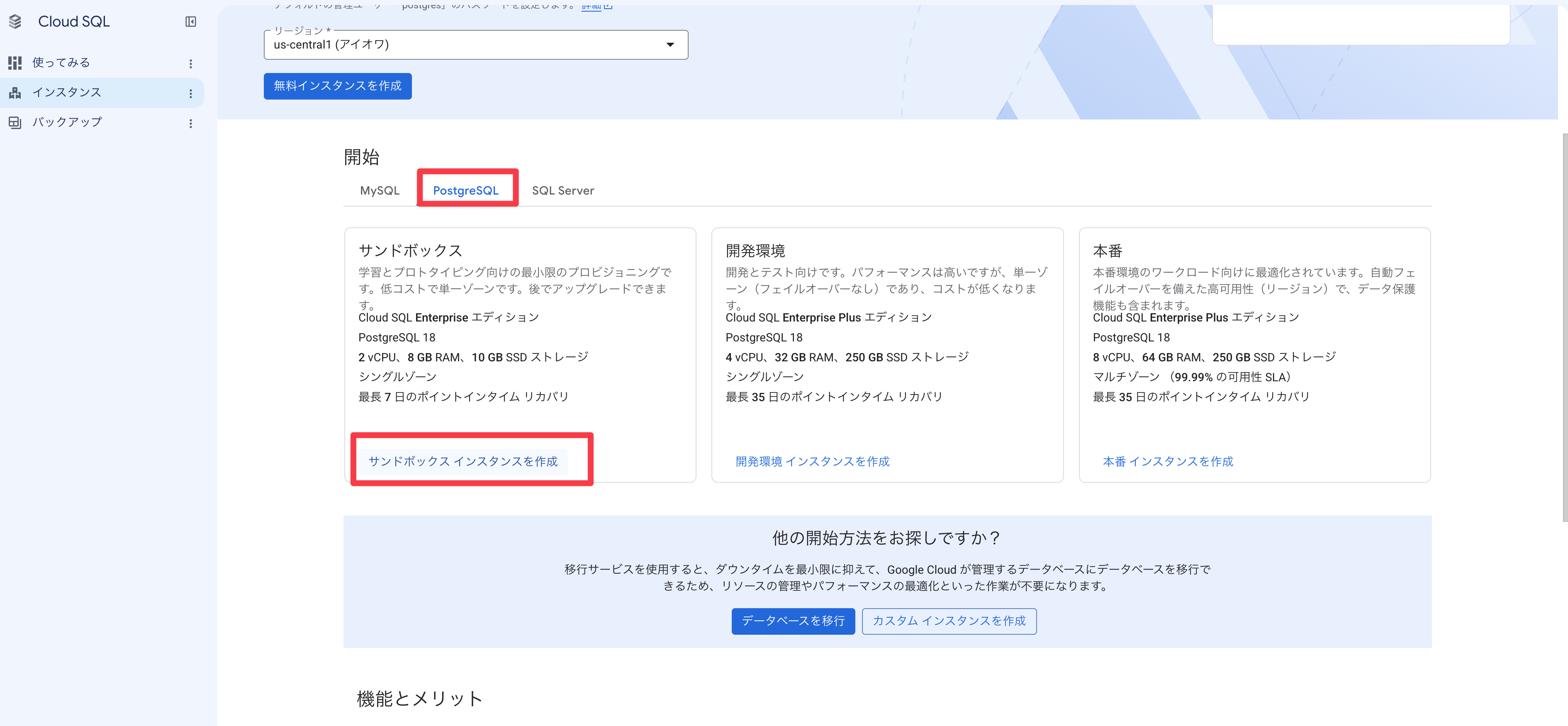
Task: Click the データベースを移行 button
Action: 793,621
